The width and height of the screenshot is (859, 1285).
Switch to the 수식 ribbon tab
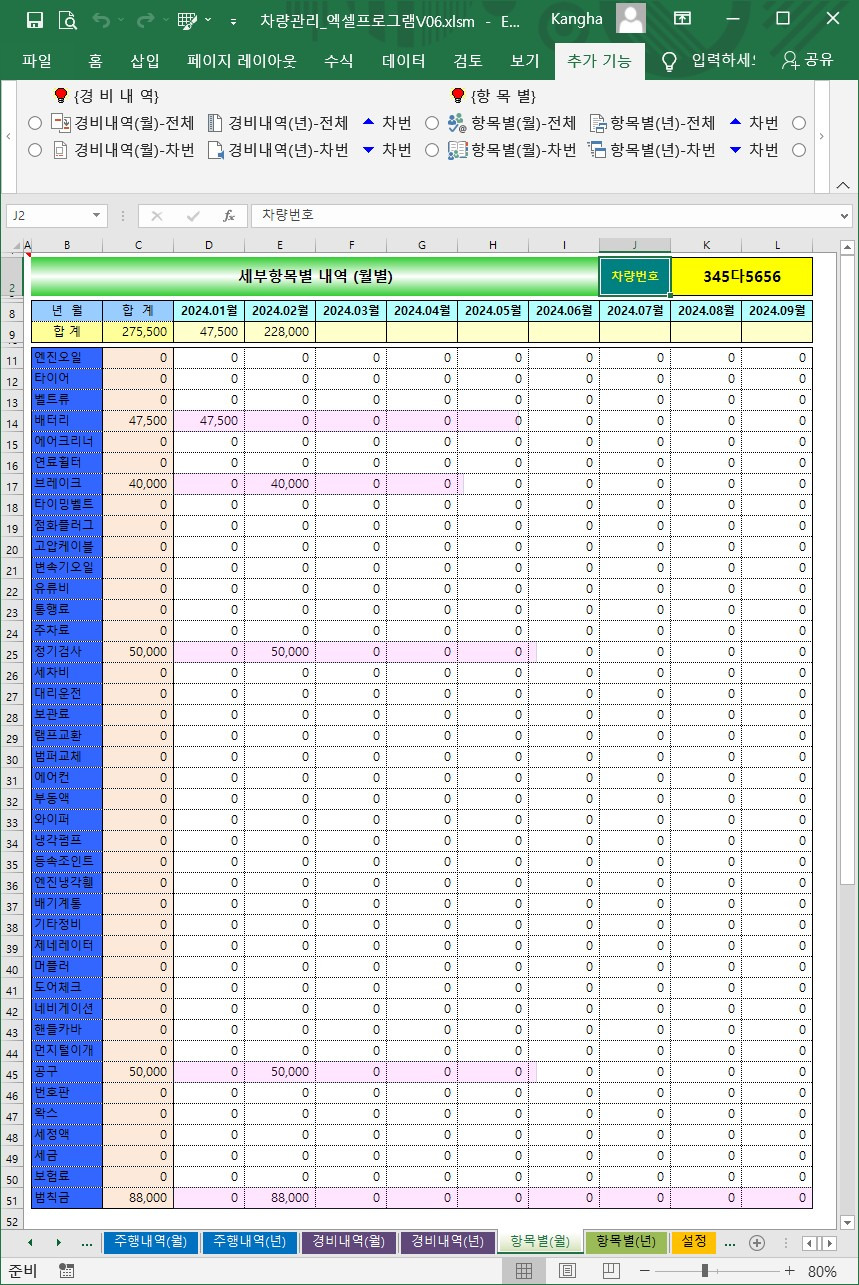pos(338,61)
